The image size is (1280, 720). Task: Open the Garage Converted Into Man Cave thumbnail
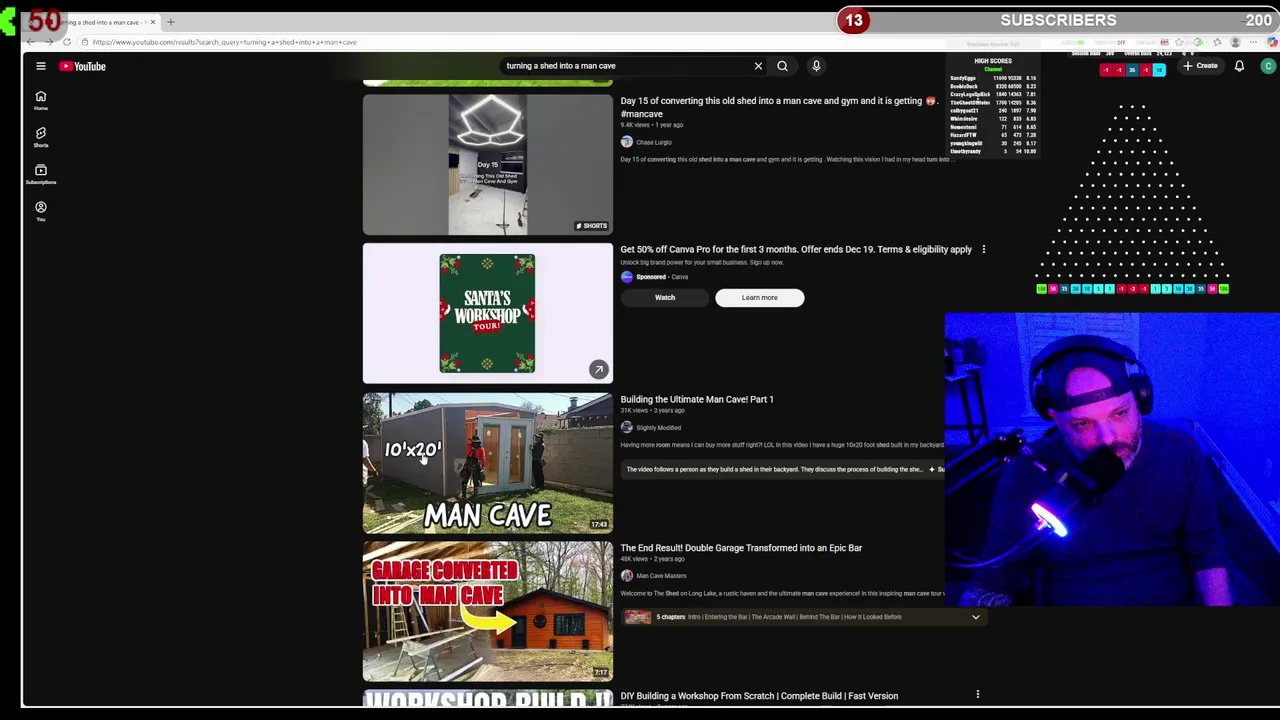487,611
